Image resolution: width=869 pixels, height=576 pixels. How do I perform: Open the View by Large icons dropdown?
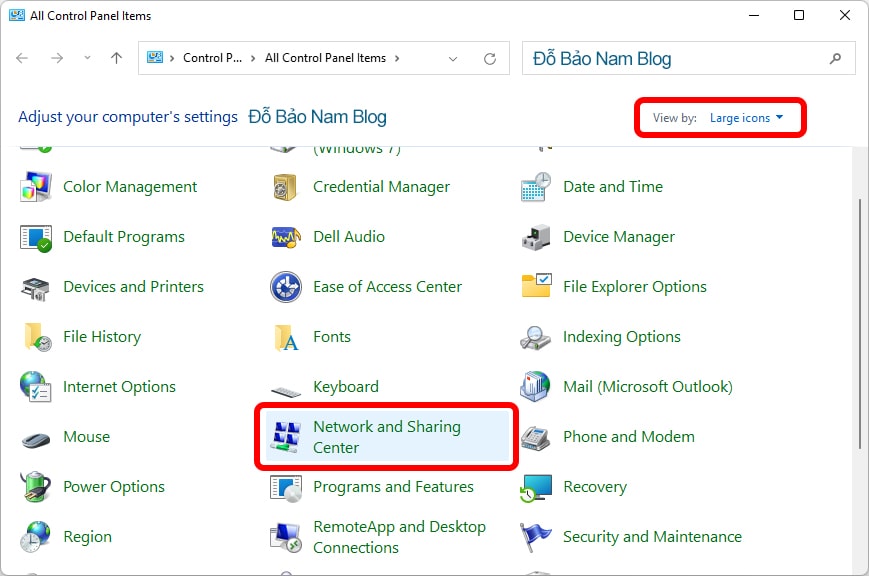click(747, 118)
